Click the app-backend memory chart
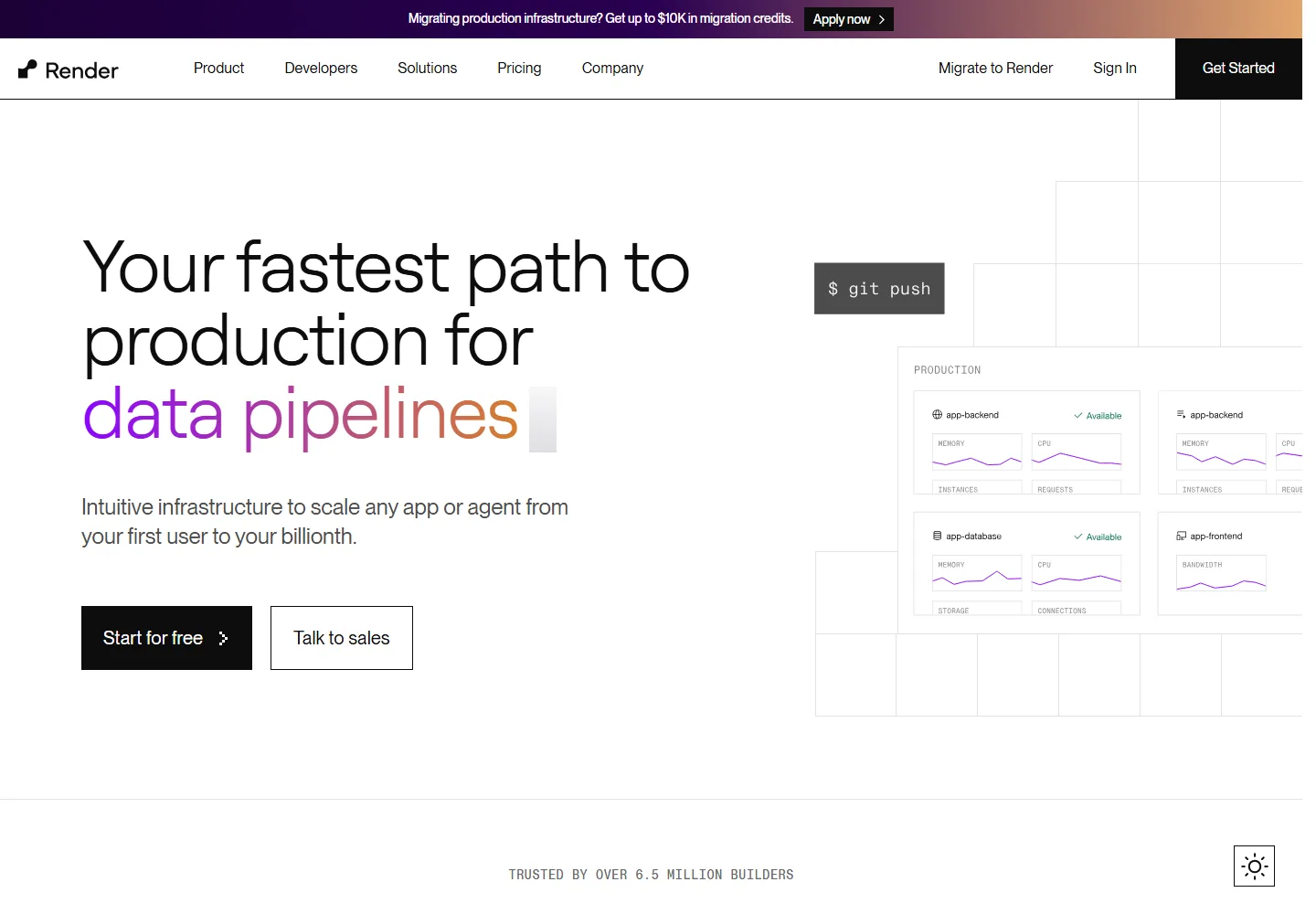This screenshot has width=1316, height=914. [977, 452]
